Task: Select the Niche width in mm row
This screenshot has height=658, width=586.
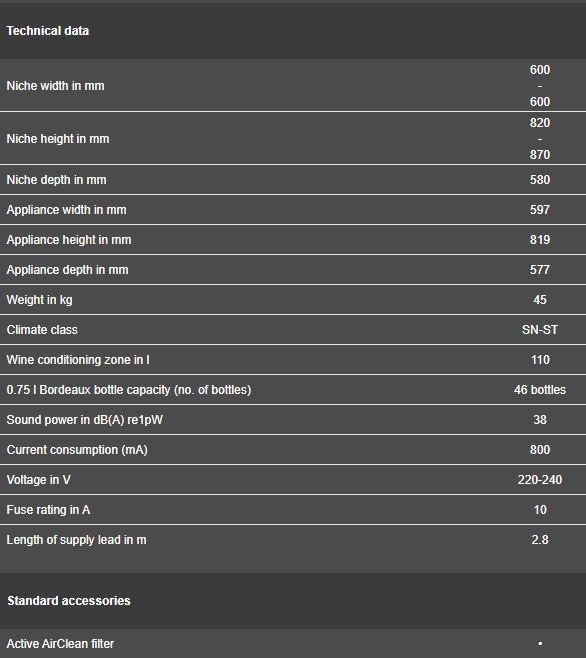Action: click(x=293, y=85)
